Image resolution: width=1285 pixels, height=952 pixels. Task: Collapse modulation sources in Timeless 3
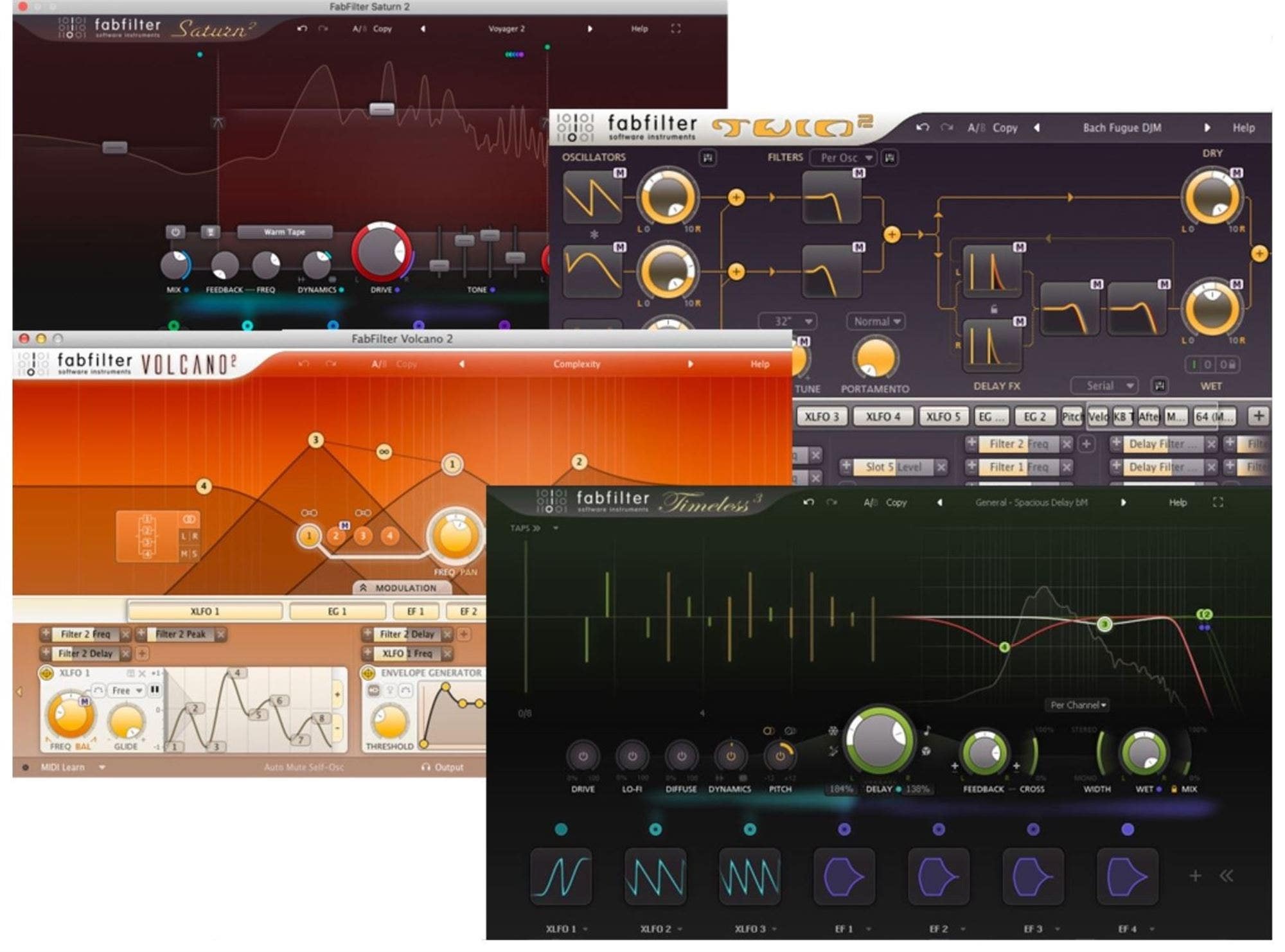point(1227,876)
